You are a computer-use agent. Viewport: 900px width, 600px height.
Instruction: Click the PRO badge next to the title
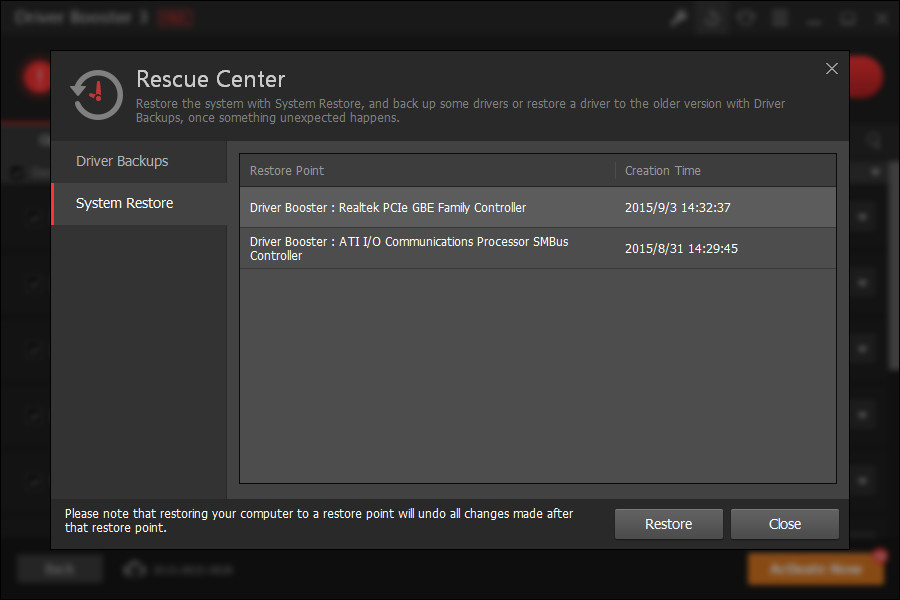[x=175, y=17]
